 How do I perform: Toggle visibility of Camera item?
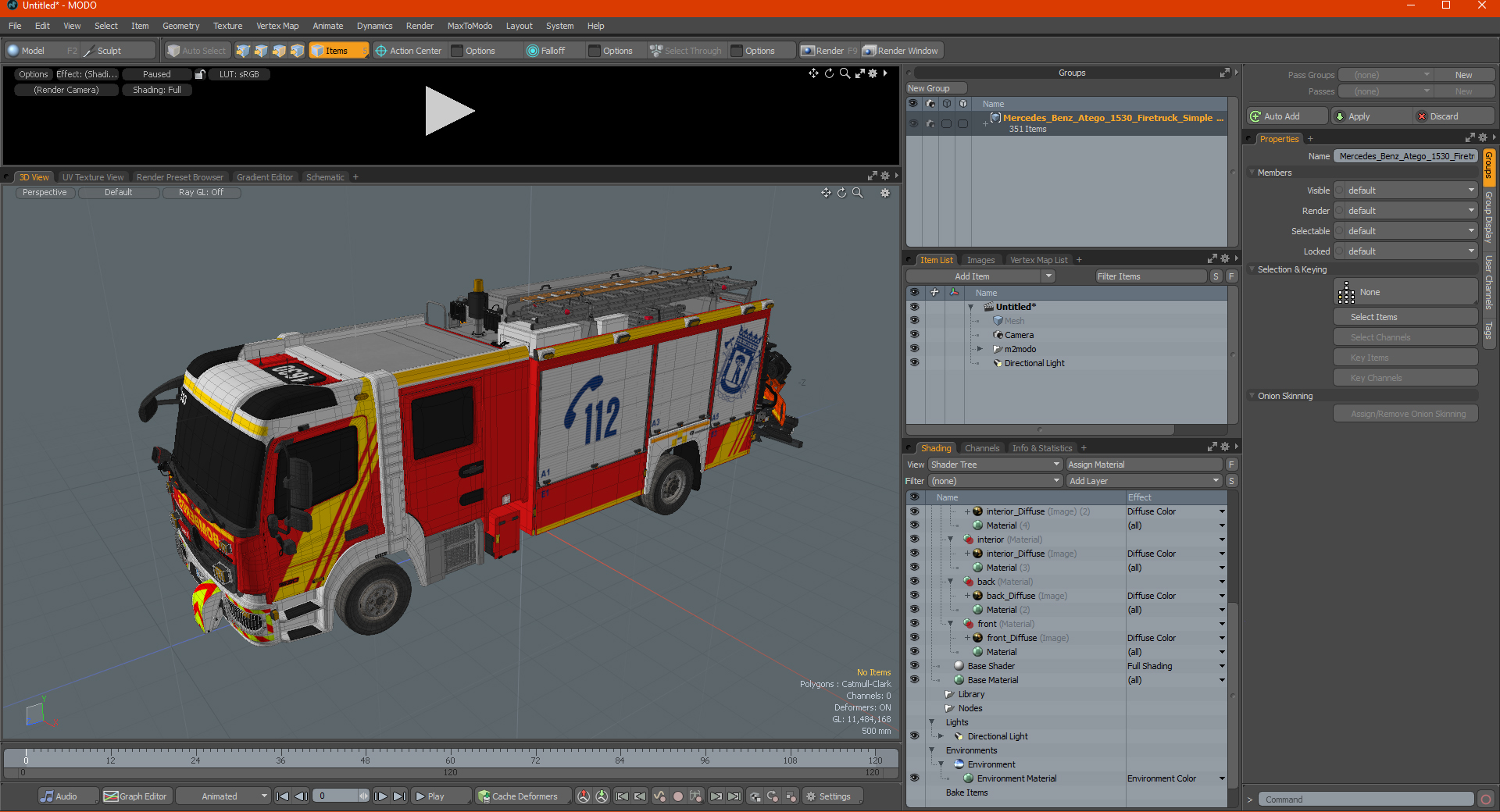[x=914, y=335]
